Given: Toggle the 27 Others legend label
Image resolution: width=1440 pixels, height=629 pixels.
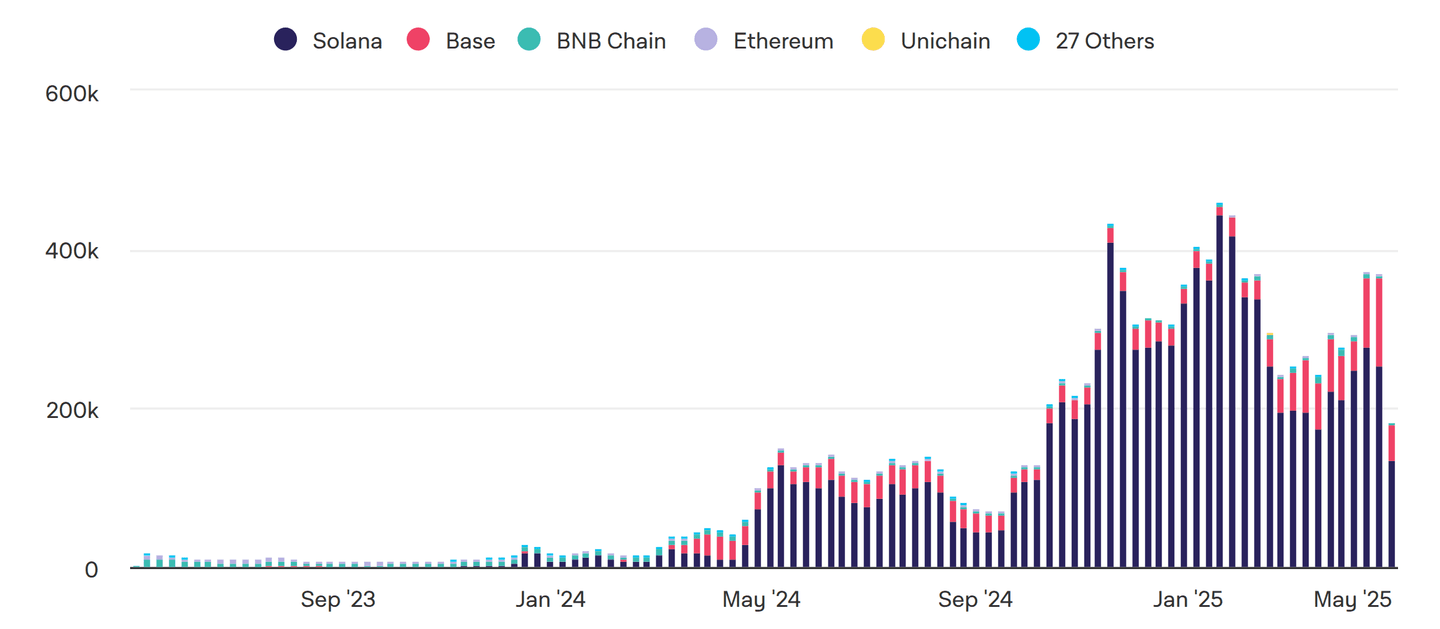Looking at the screenshot, I should [x=1105, y=41].
